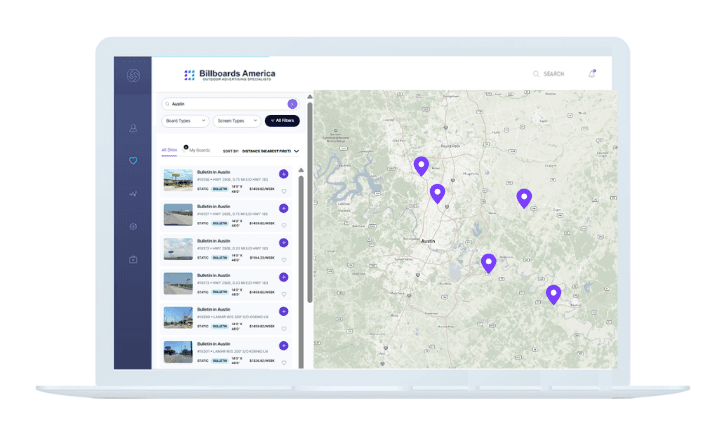This screenshot has height=435, width=725.
Task: Open favorites via the sidebar heart icon
Action: coord(133,161)
